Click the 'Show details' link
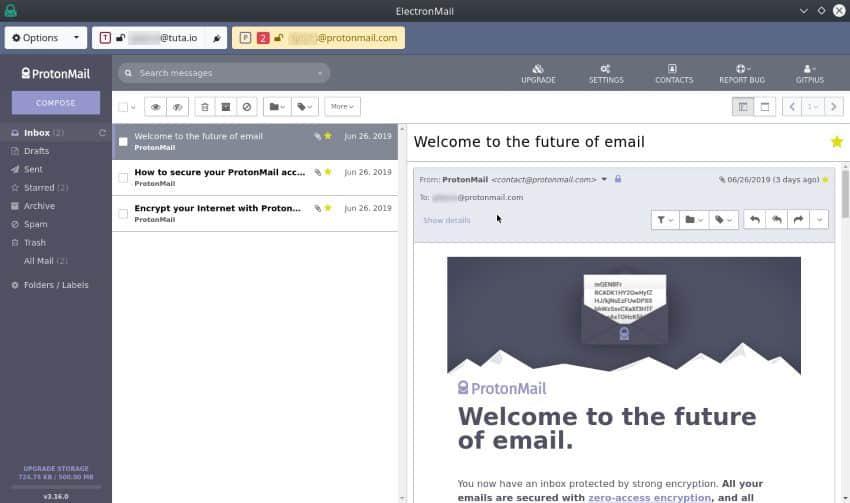The image size is (850, 503). pos(446,220)
